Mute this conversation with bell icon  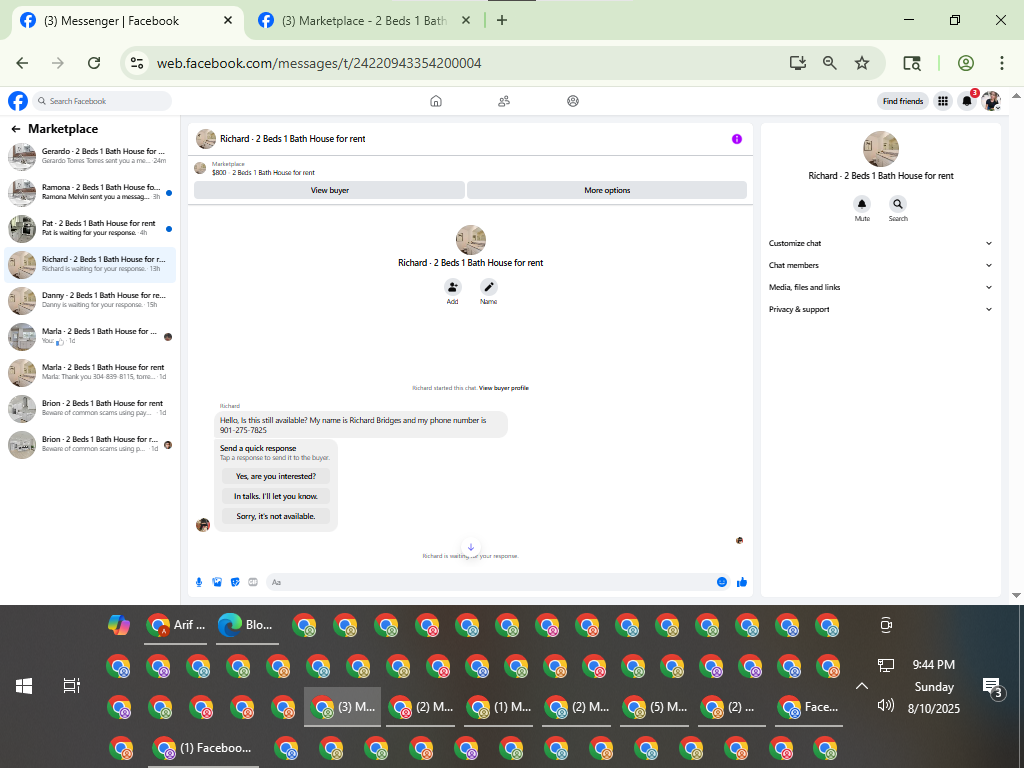pos(862,204)
